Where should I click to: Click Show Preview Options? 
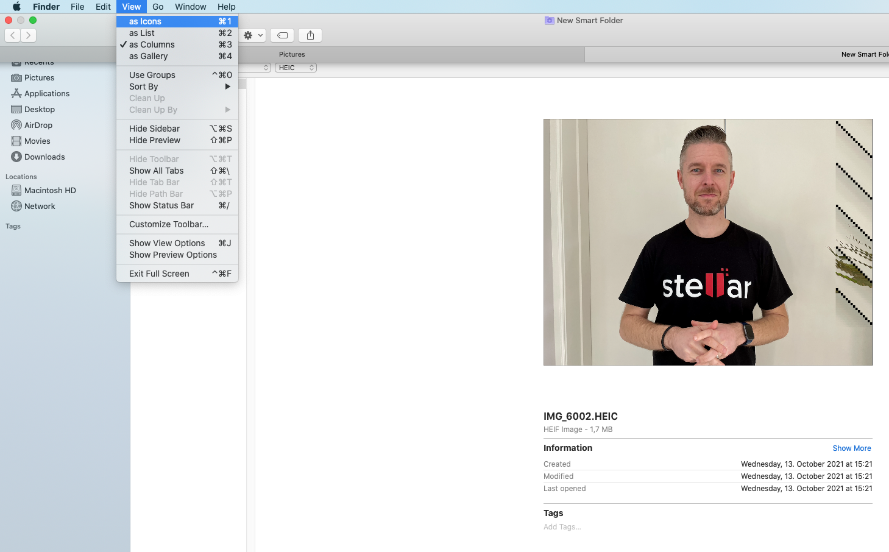pyautogui.click(x=177, y=255)
